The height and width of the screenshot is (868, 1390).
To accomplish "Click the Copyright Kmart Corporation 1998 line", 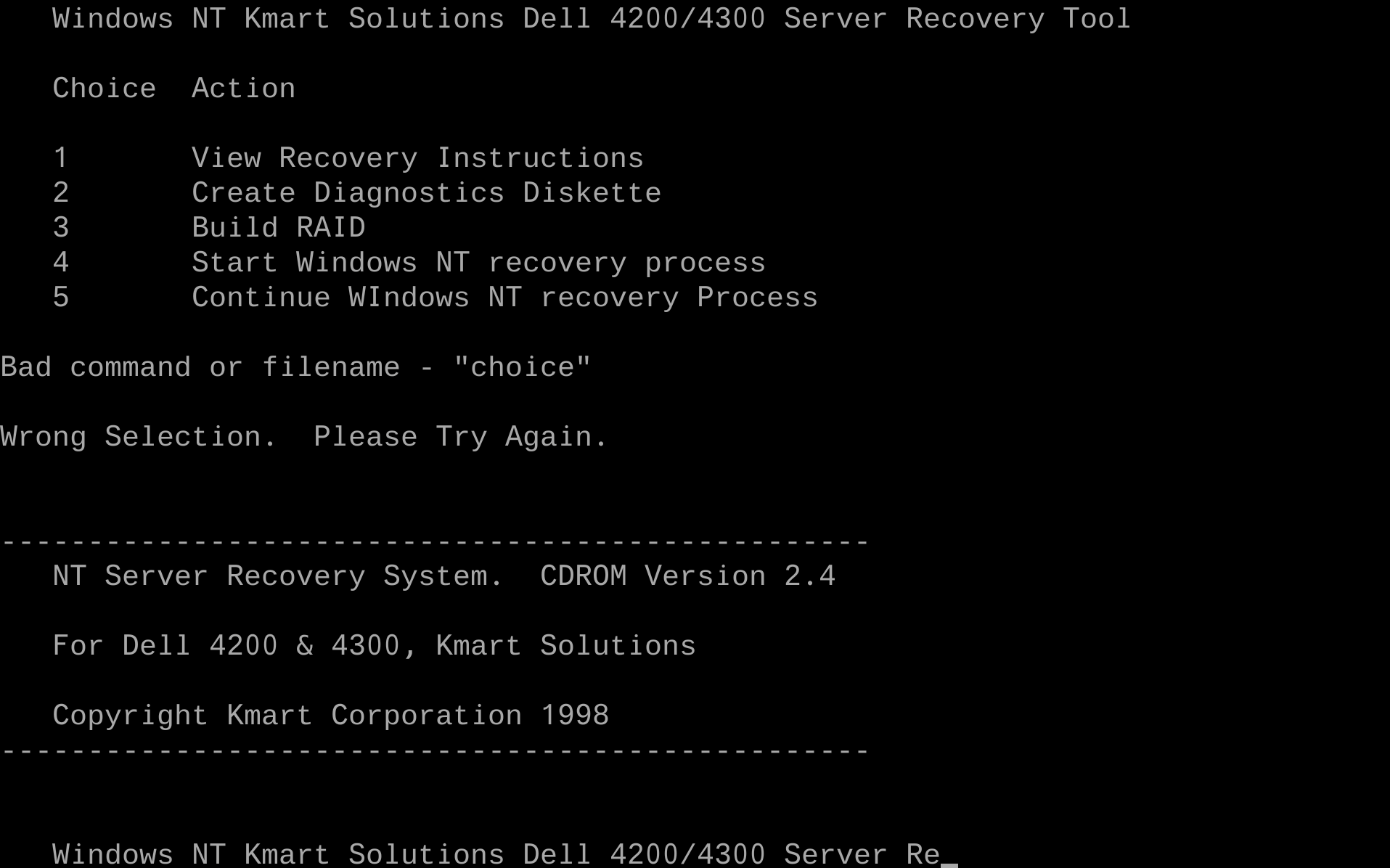I will [x=330, y=716].
